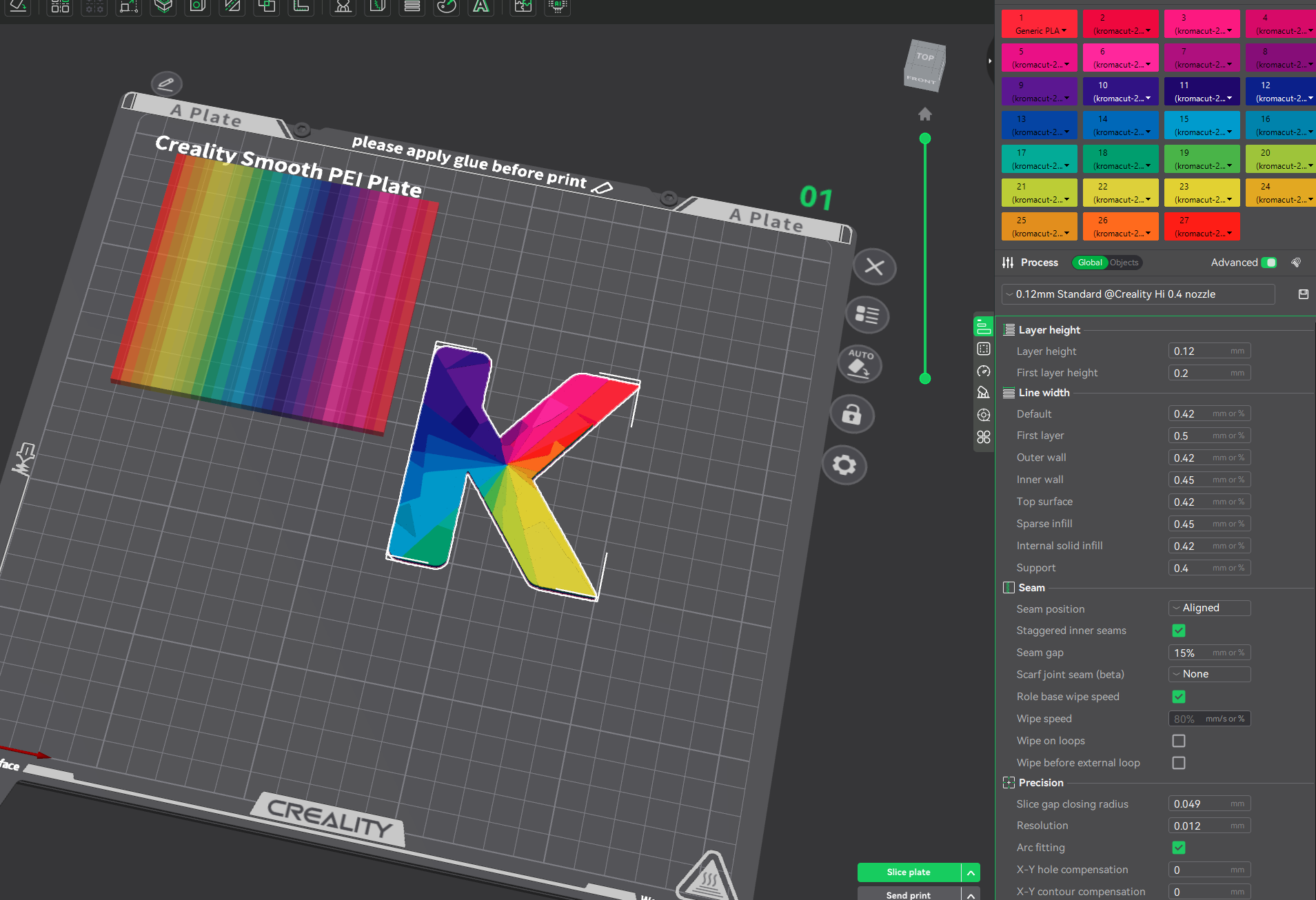This screenshot has height=900, width=1316.
Task: Uncheck Staggered inner seams checkbox
Action: click(1179, 631)
